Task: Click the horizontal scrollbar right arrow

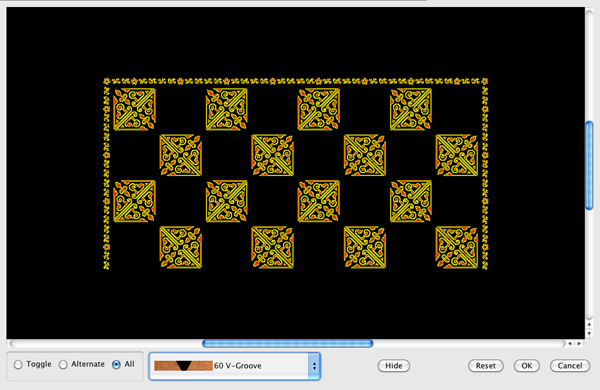Action: (x=579, y=343)
